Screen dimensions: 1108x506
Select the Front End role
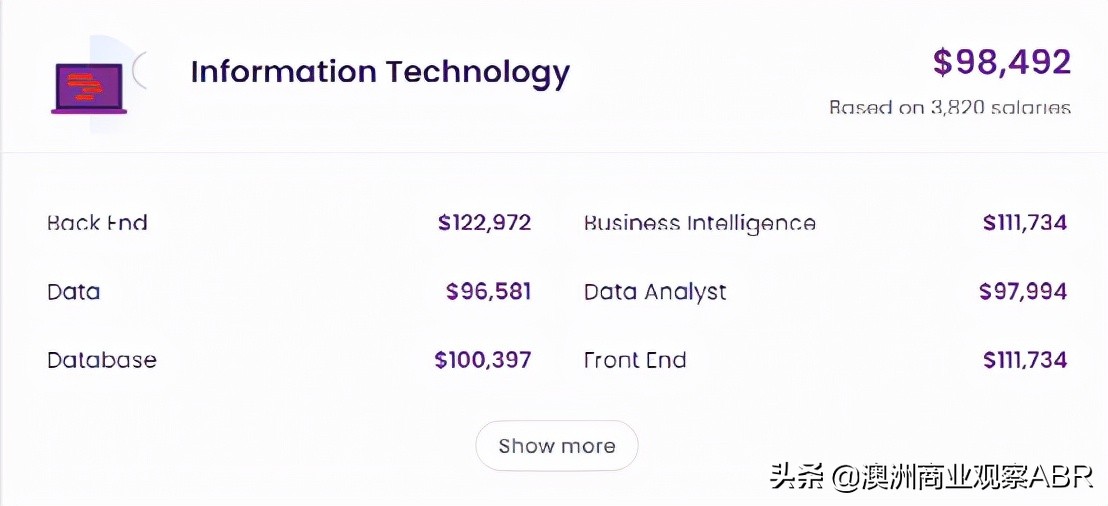[x=635, y=360]
